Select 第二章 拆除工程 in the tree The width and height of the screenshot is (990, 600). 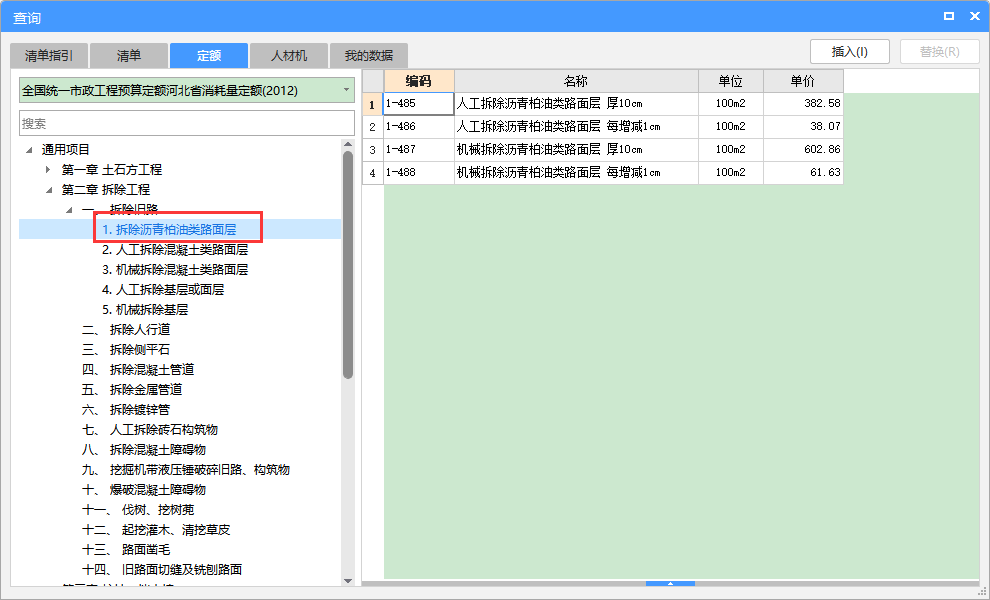105,189
